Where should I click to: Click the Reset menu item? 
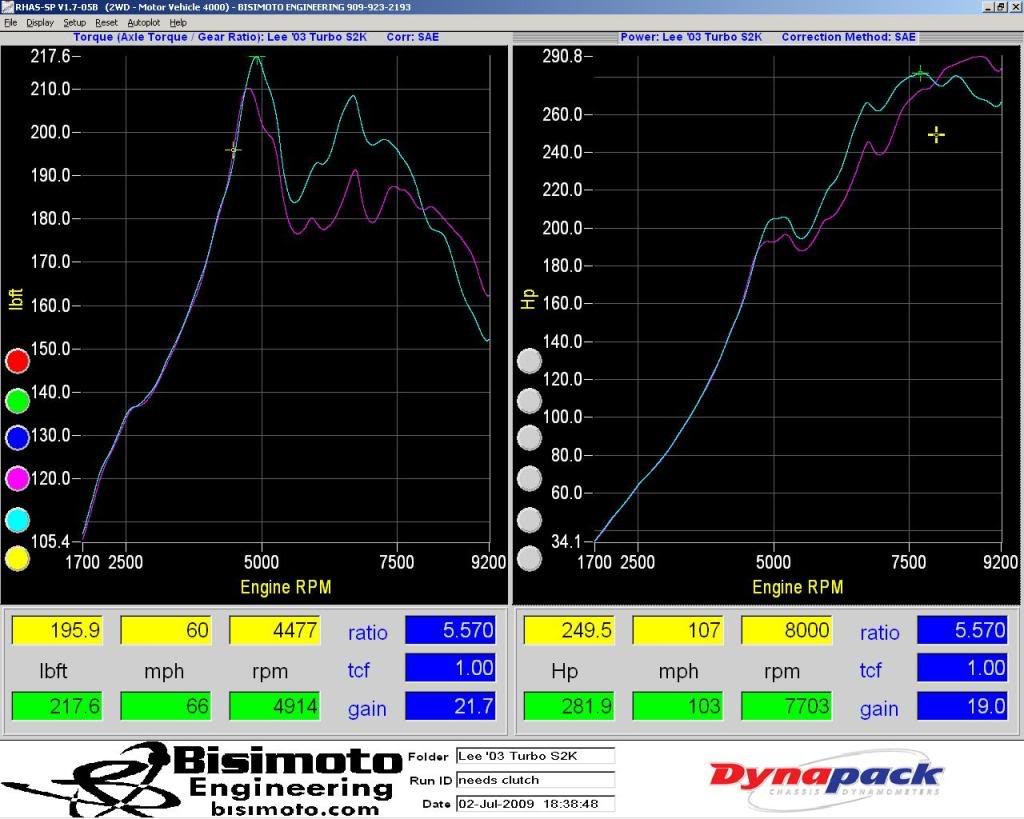point(106,22)
